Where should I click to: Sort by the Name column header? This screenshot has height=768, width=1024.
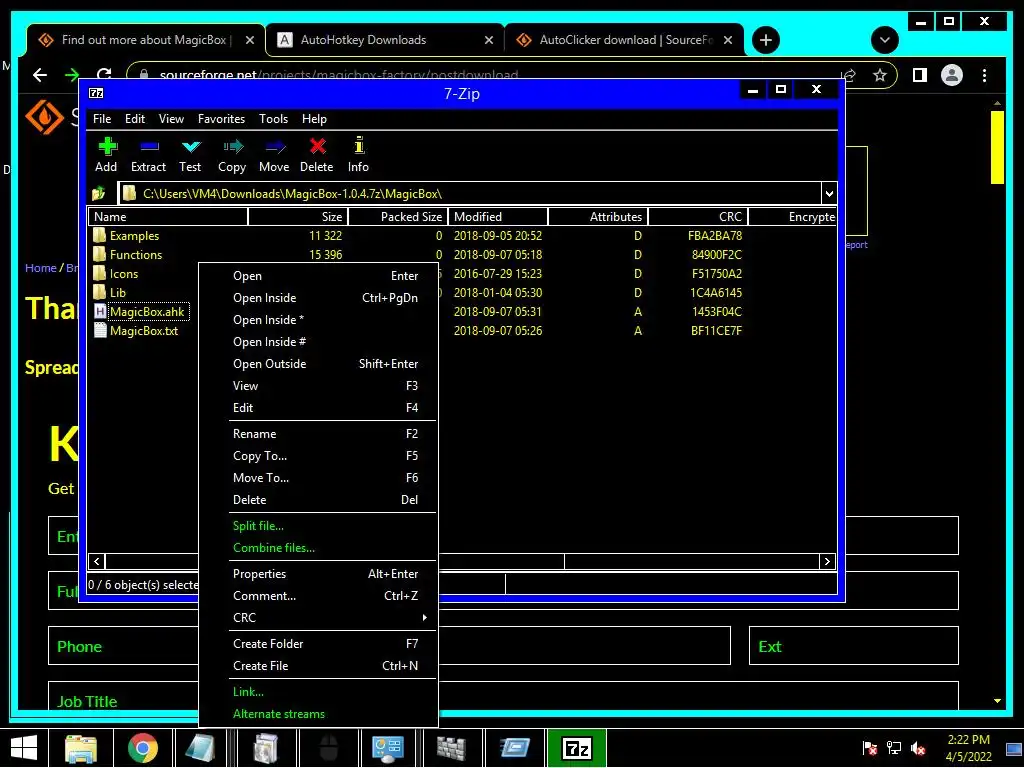click(168, 216)
